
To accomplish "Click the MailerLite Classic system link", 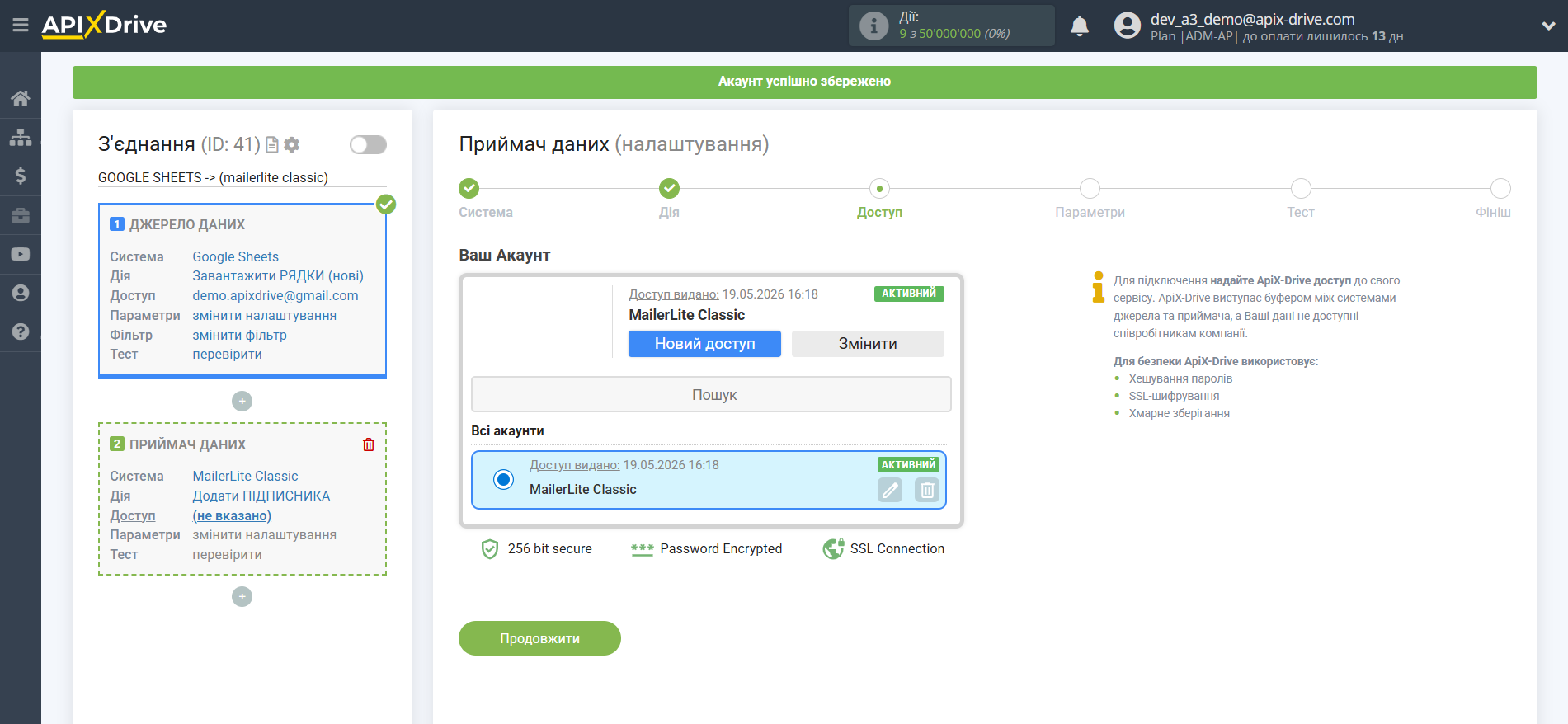I will click(x=246, y=476).
